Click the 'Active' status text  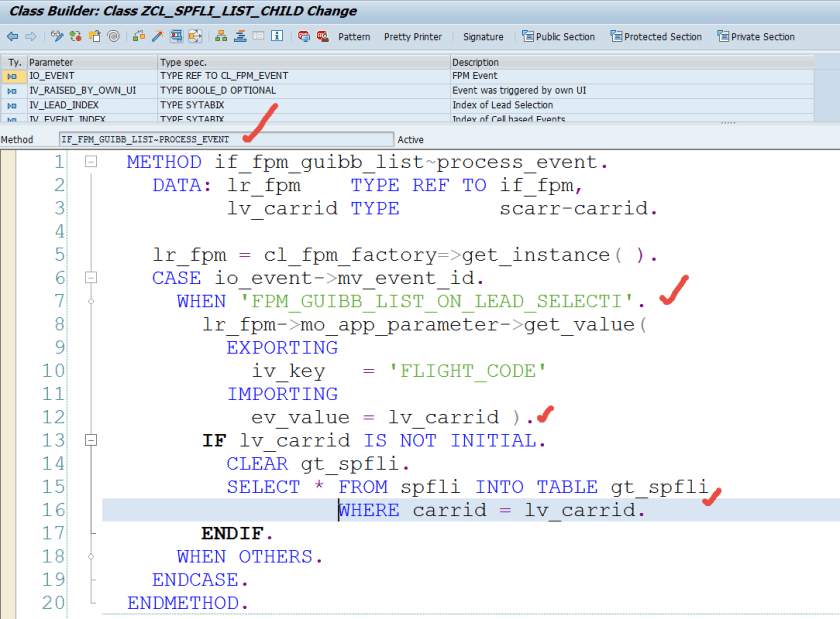coord(410,140)
